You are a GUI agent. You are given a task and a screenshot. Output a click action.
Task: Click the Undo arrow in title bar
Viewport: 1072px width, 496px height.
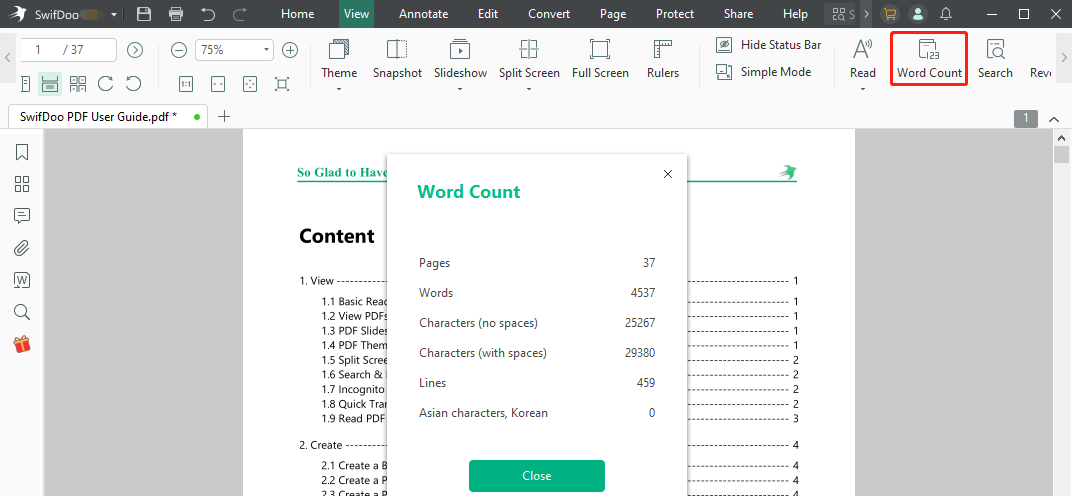[x=208, y=14]
